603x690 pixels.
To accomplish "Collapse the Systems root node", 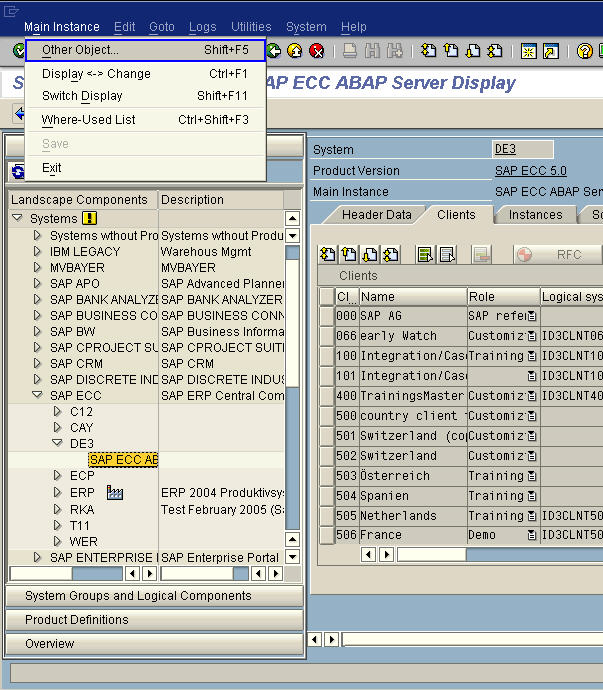I will [17, 218].
